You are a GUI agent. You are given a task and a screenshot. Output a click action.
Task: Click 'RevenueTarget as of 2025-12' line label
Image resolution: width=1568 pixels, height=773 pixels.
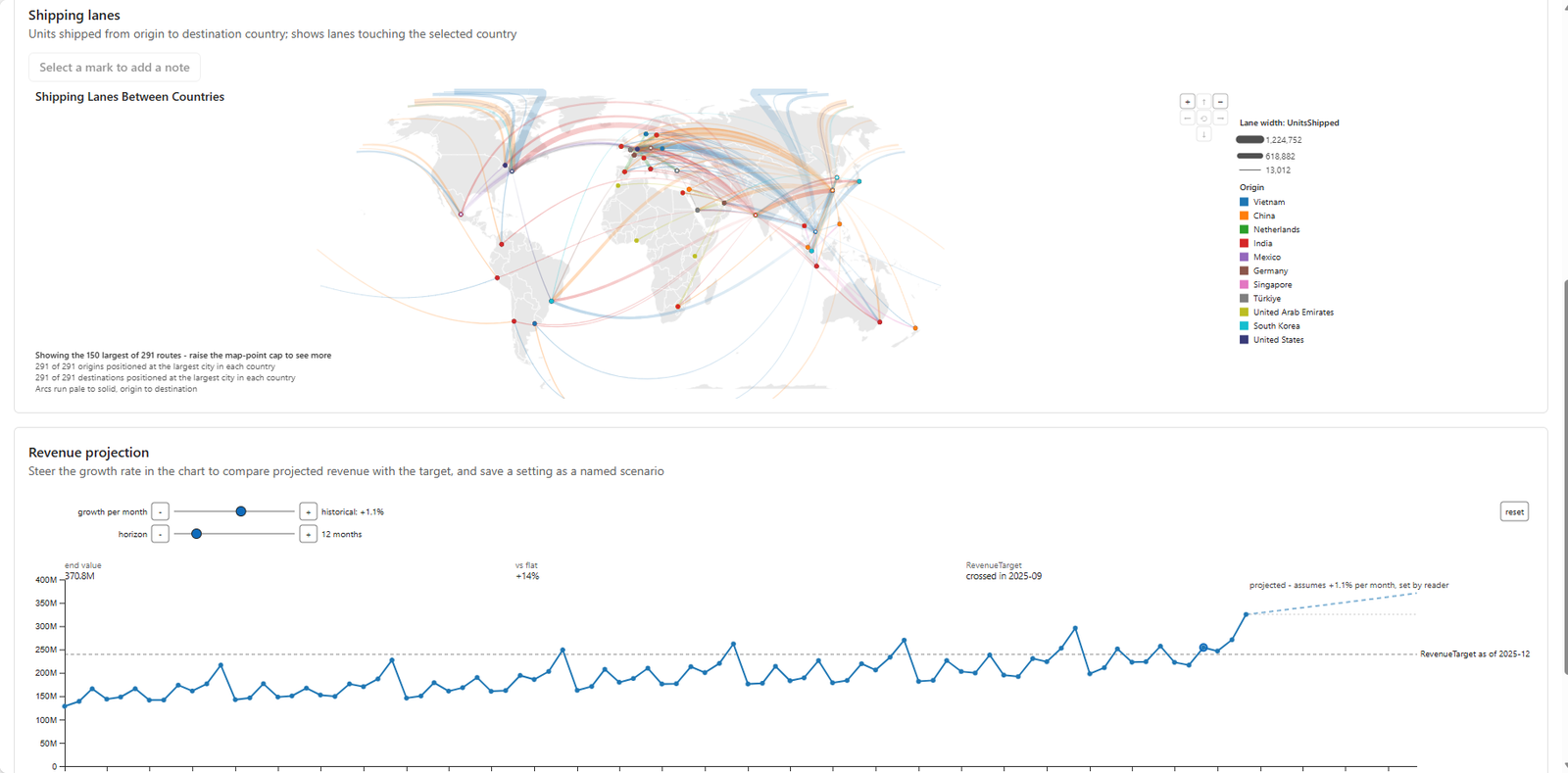pyautogui.click(x=1475, y=654)
